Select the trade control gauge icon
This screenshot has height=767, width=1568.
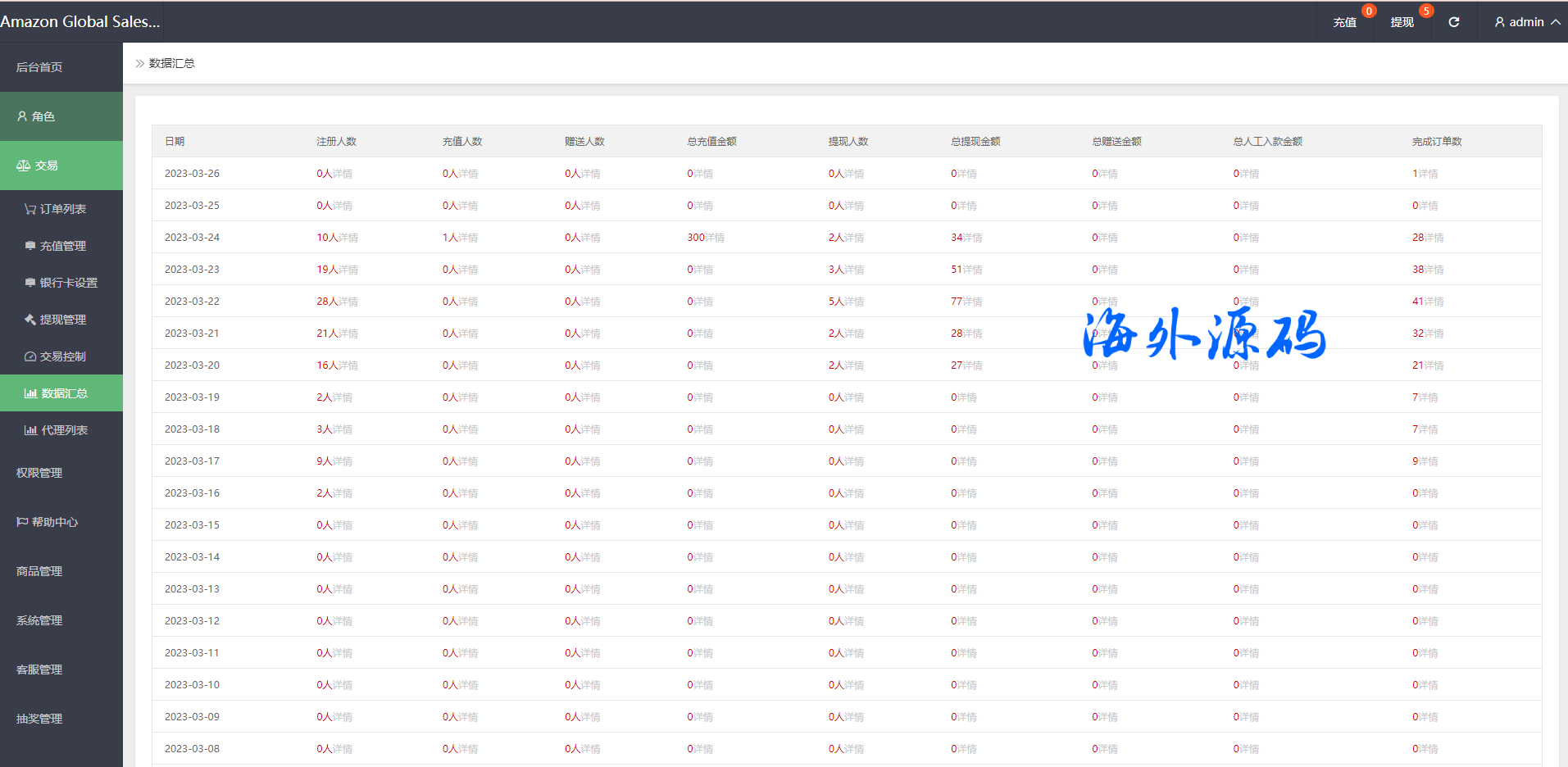[30, 356]
